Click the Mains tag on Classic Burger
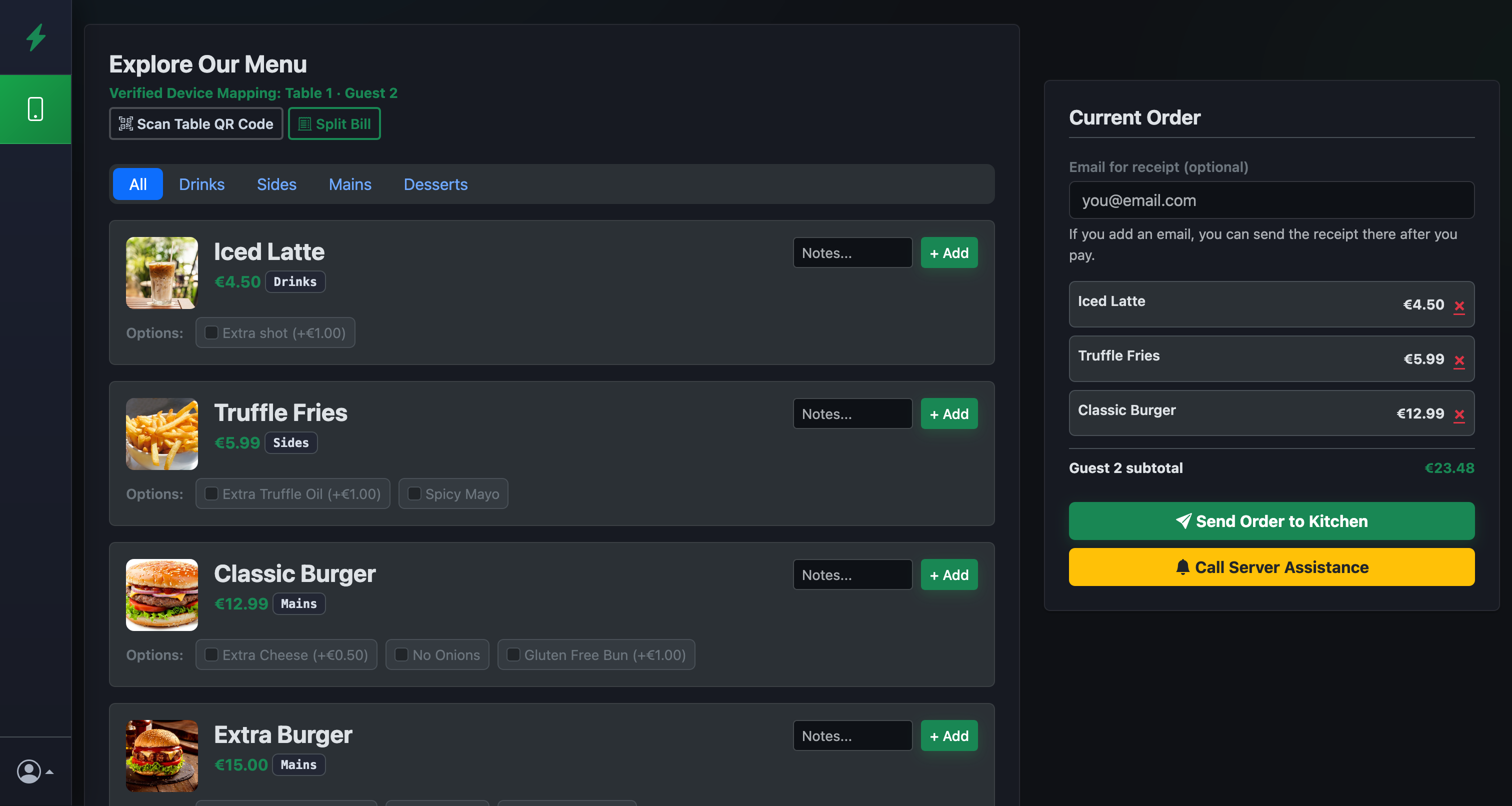1512x806 pixels. pos(299,603)
